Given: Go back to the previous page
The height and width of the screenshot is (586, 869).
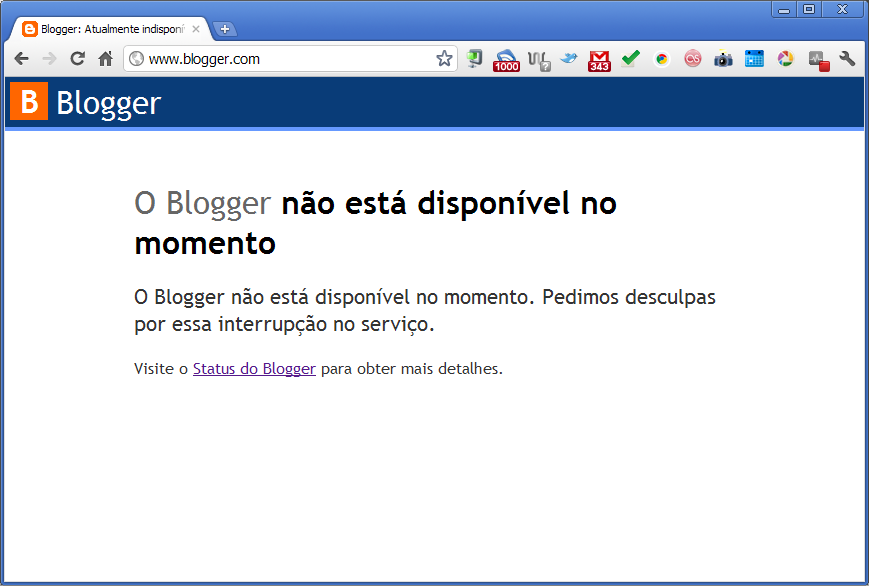Looking at the screenshot, I should tap(21, 59).
